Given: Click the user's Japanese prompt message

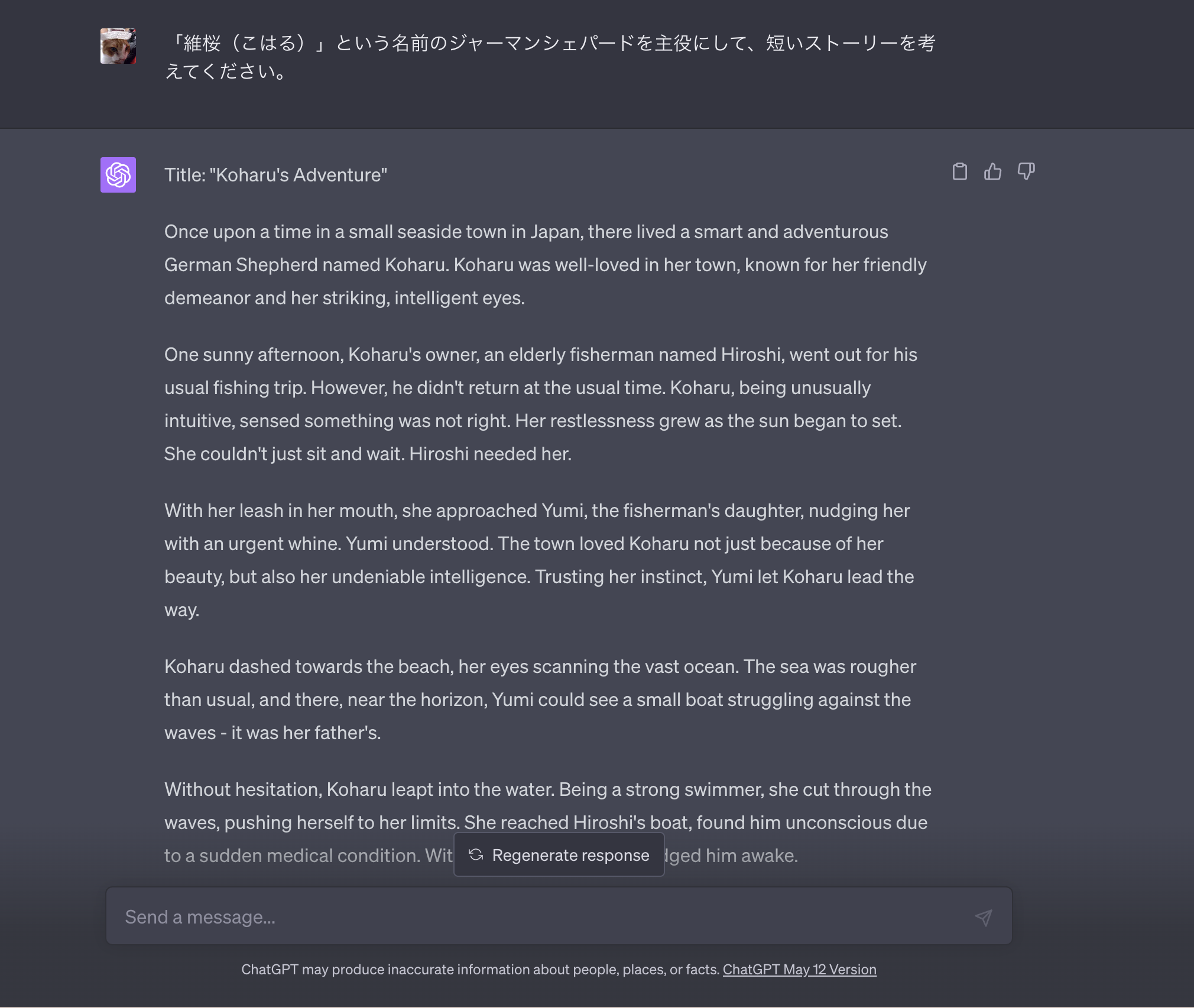Looking at the screenshot, I should click(x=550, y=57).
